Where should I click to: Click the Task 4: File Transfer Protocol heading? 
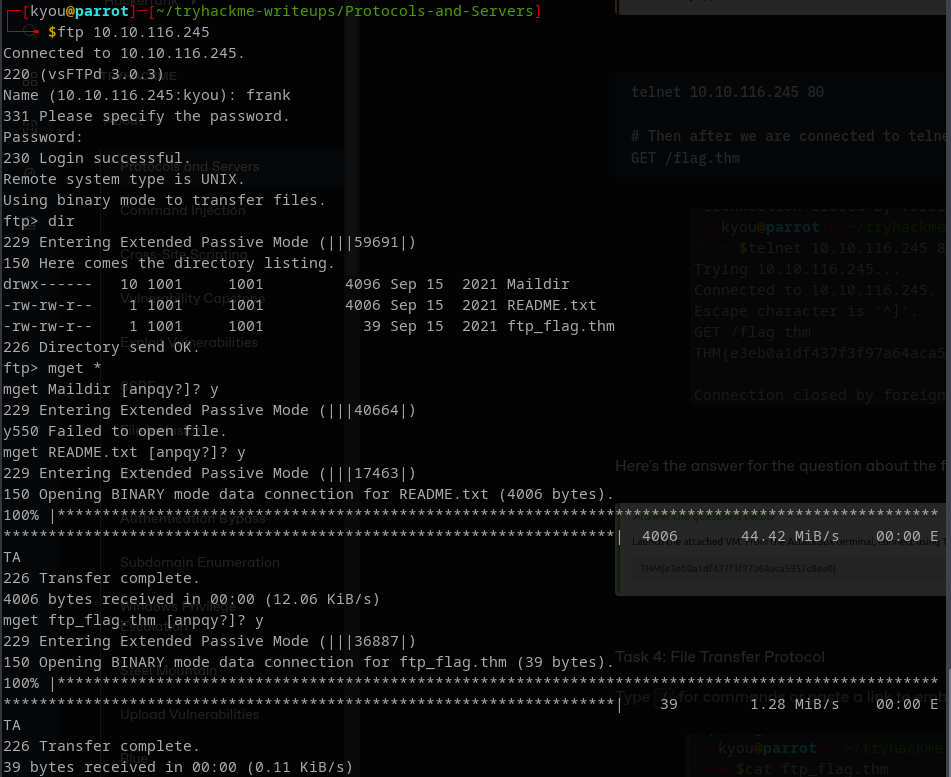[x=720, y=657]
